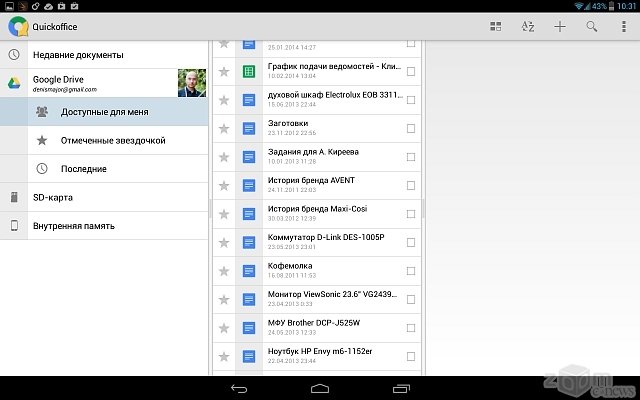The width and height of the screenshot is (640, 400).
Task: Tick the checkbox for МФУ Brother DCP-J525W
Action: click(411, 328)
